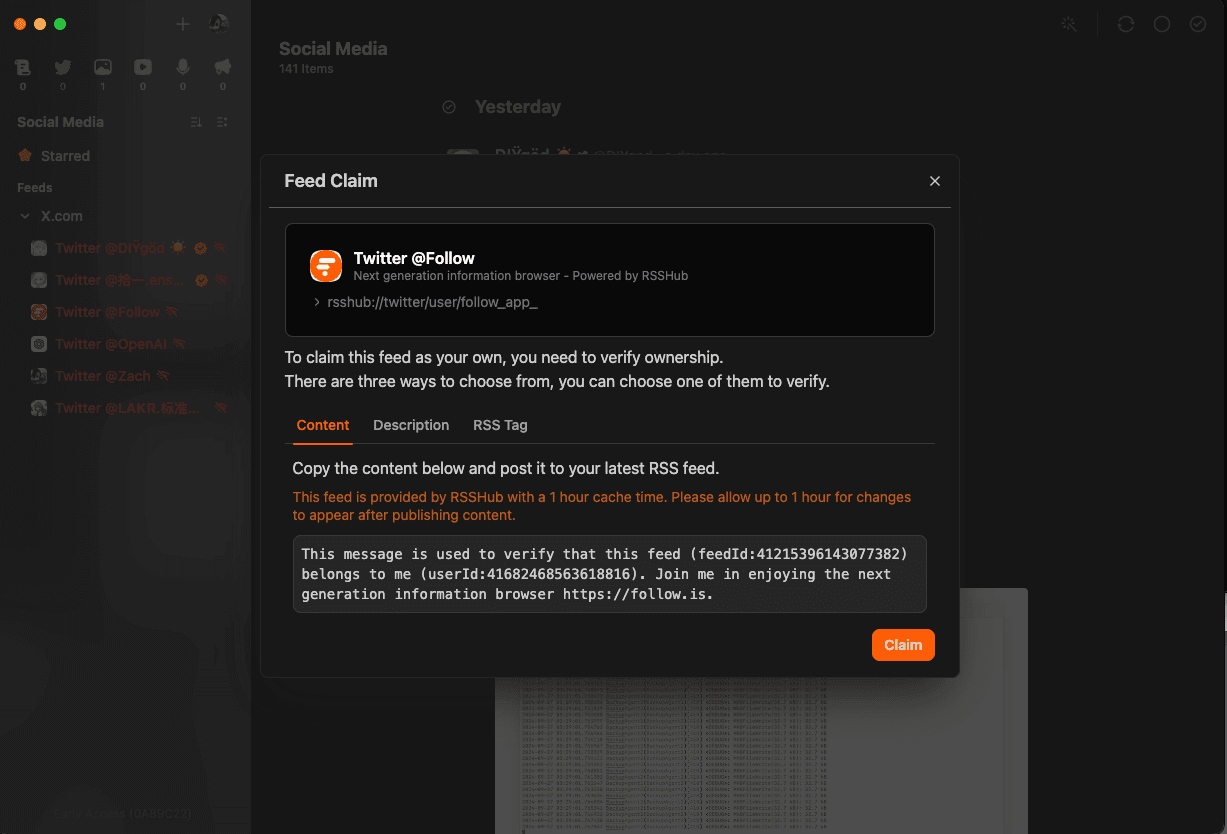
Task: Click the check circle beside Yesterday
Action: pos(449,107)
